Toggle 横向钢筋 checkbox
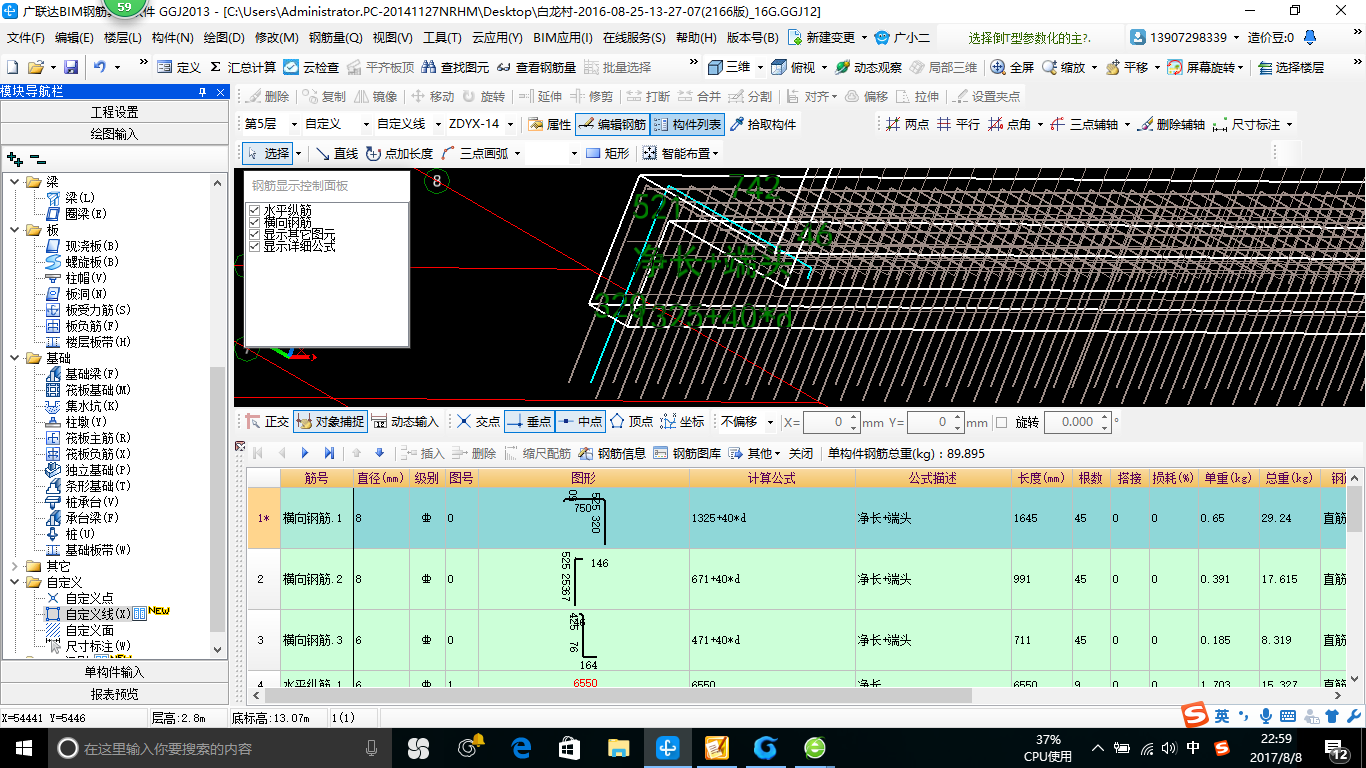 pyautogui.click(x=254, y=222)
